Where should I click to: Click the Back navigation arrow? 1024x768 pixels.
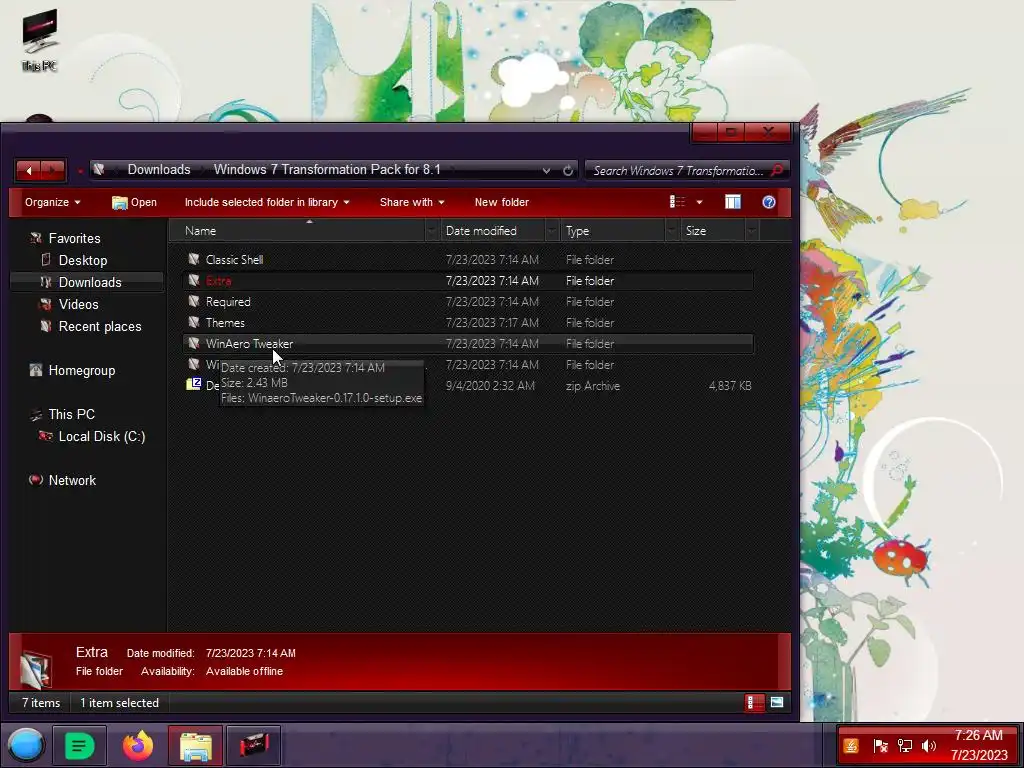29,170
